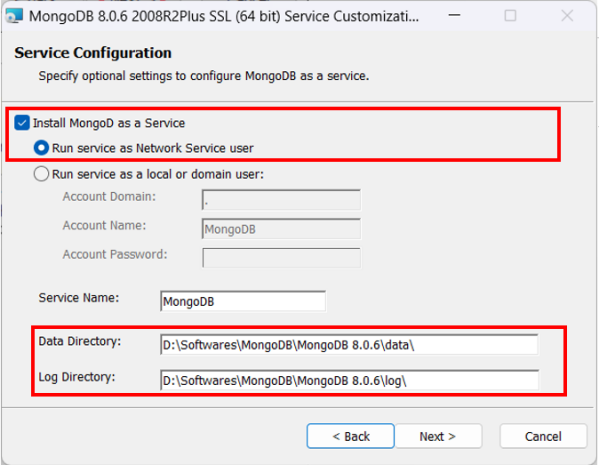
Task: Close the installer with the X icon
Action: 567,16
